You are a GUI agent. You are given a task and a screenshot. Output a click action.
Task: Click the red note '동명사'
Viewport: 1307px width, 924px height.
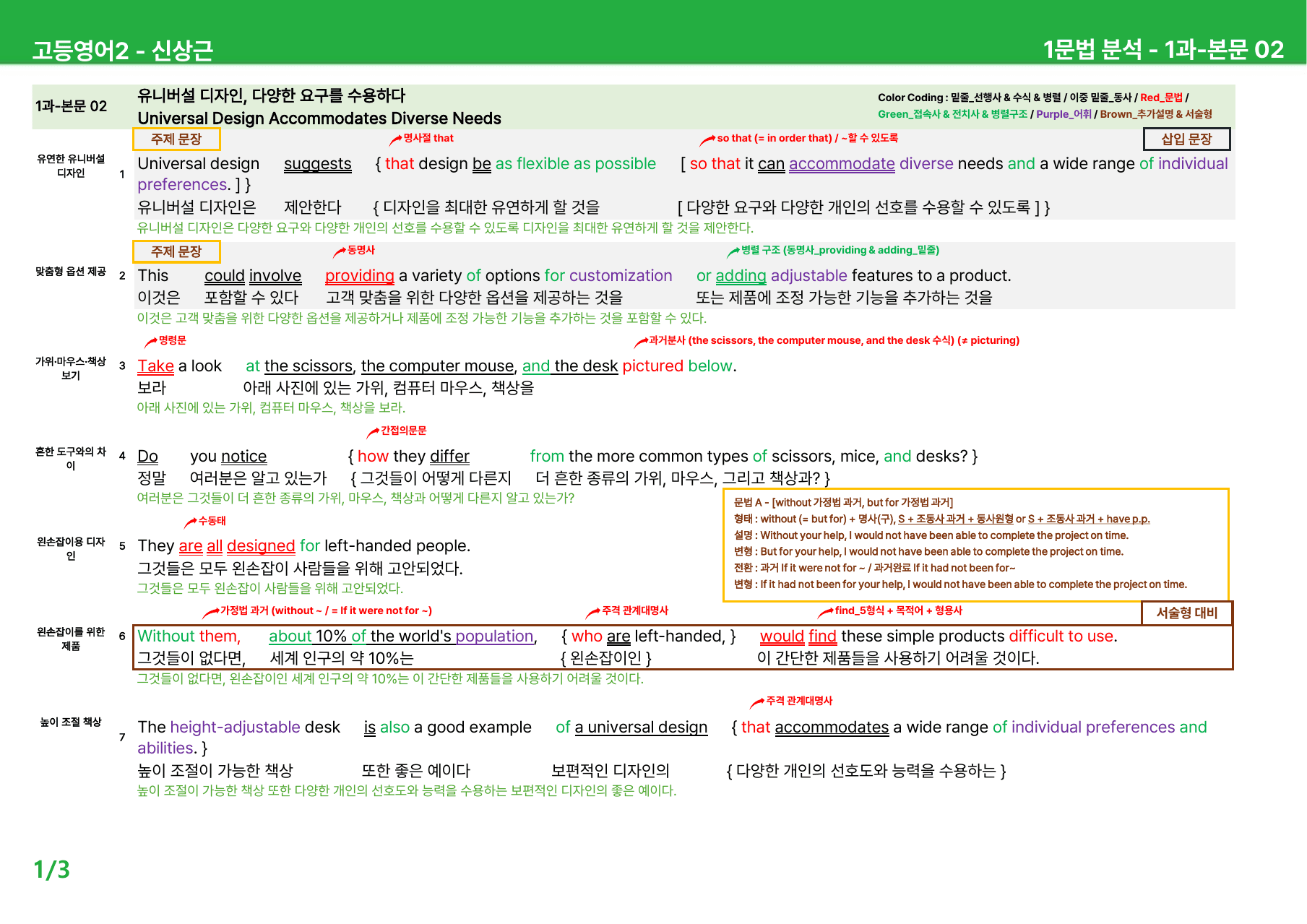[x=361, y=250]
